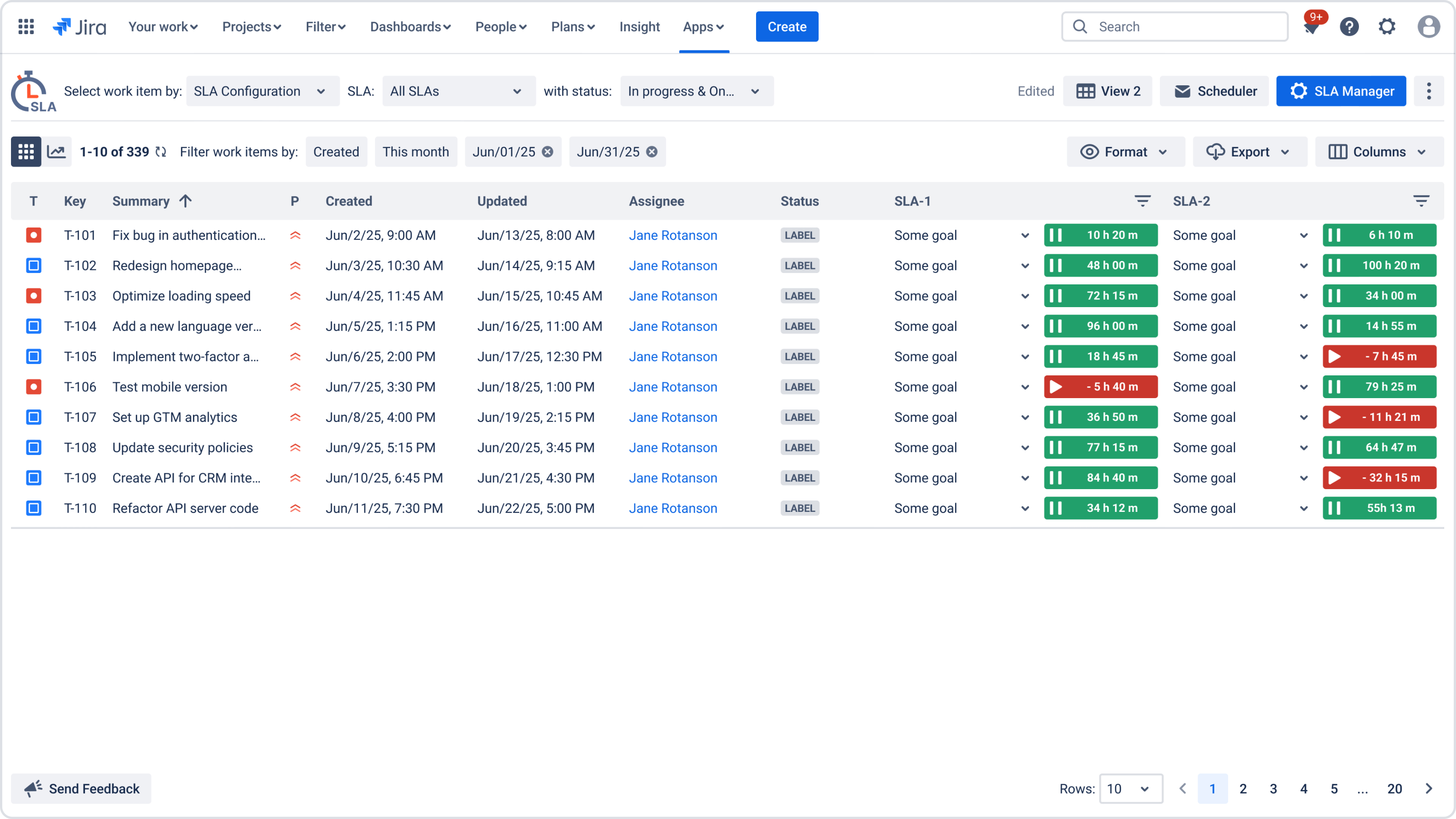The width and height of the screenshot is (1456, 819).
Task: Click the paused 10 h 20 m SLA timer
Action: coord(1100,235)
